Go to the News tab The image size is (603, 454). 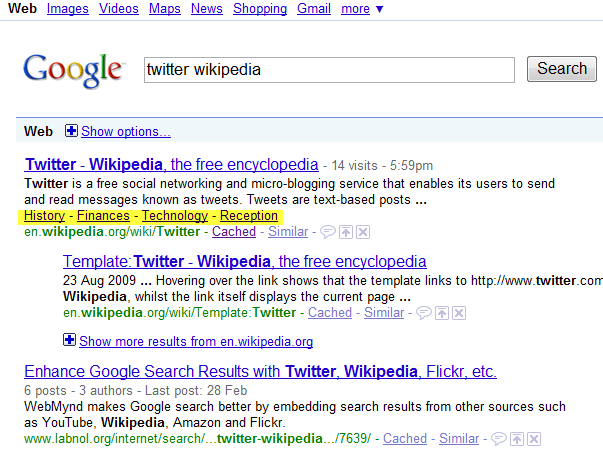pyautogui.click(x=206, y=9)
